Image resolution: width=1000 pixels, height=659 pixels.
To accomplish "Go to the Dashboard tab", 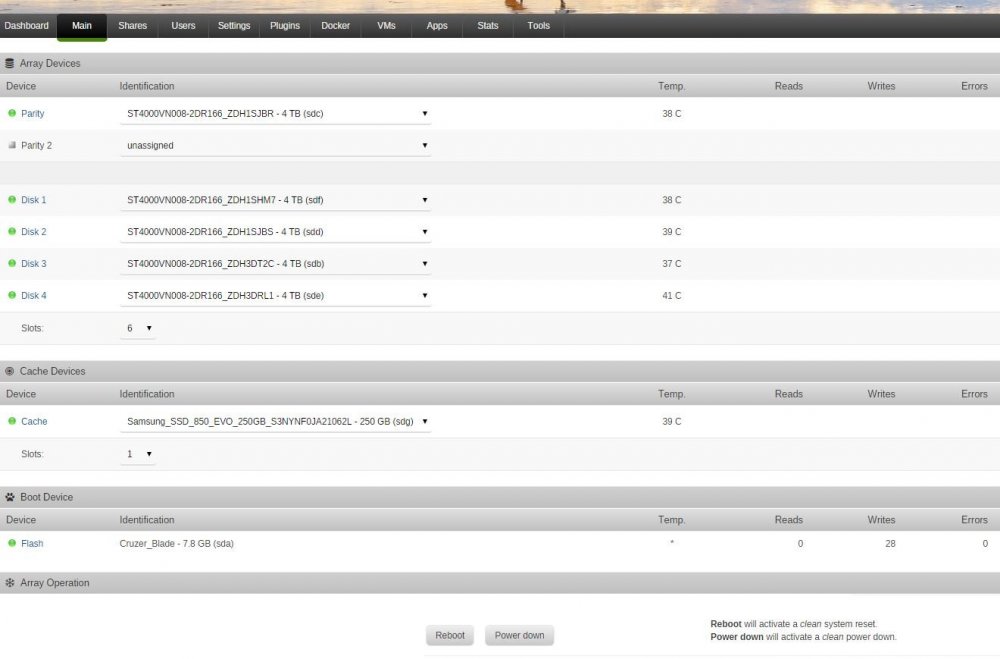I will click(27, 26).
